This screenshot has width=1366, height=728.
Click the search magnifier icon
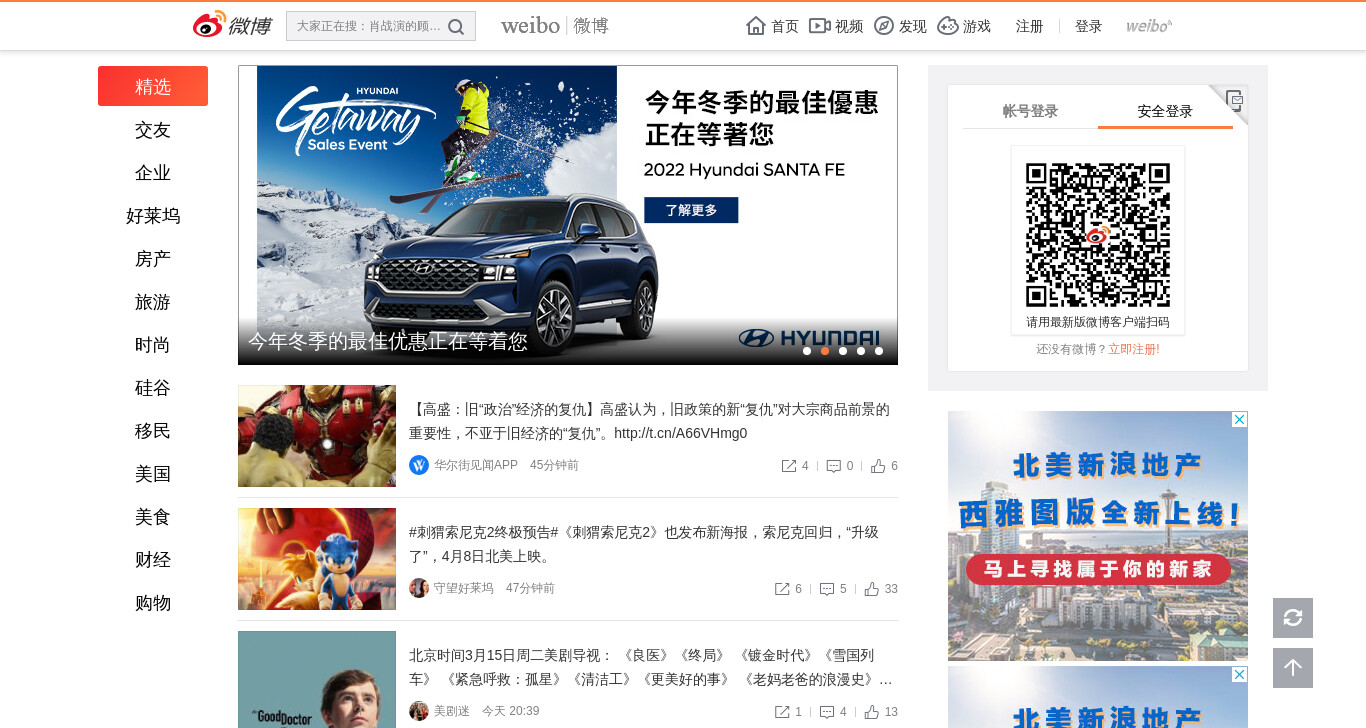tap(456, 27)
